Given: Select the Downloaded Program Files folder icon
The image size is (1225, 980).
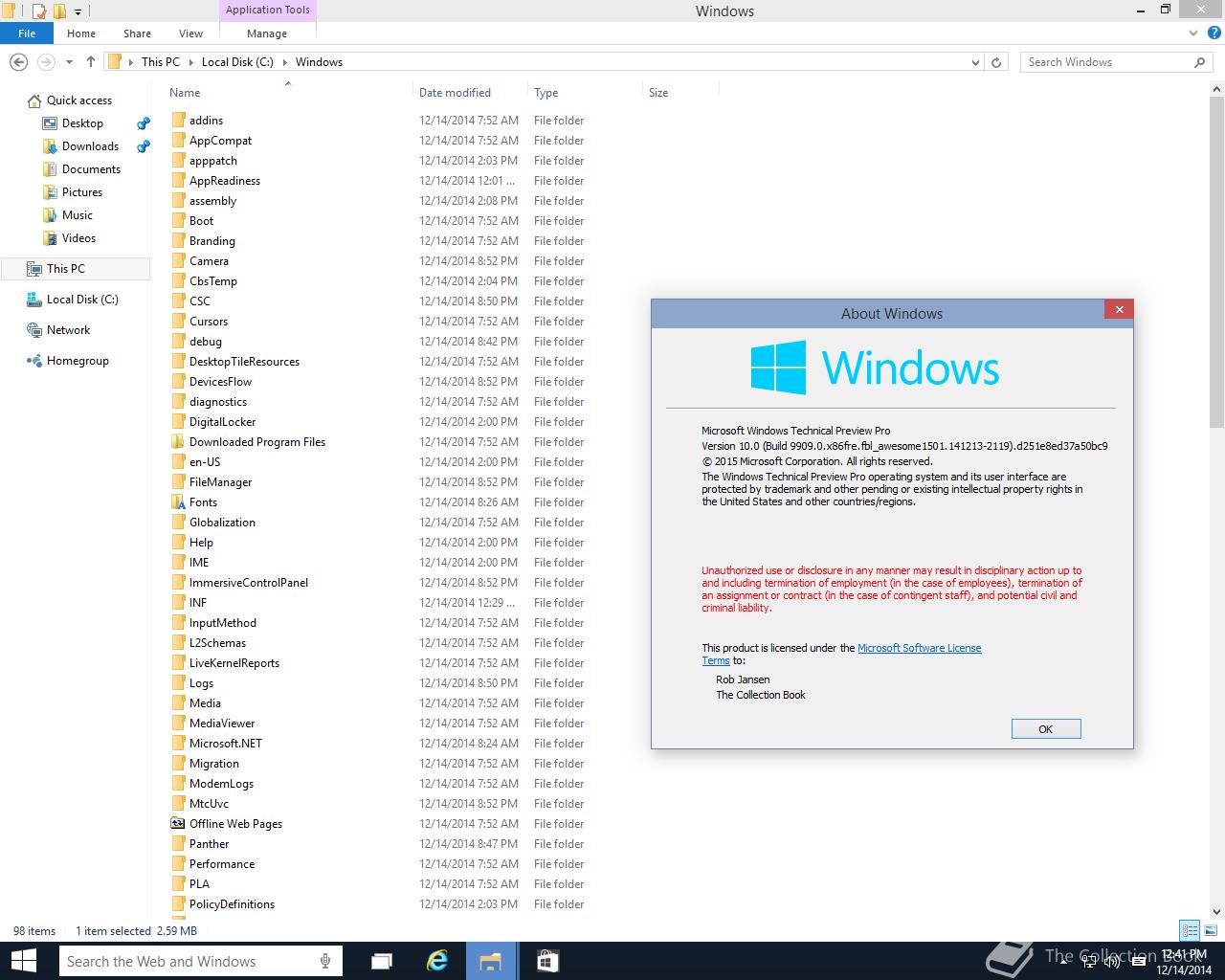Looking at the screenshot, I should click(178, 442).
